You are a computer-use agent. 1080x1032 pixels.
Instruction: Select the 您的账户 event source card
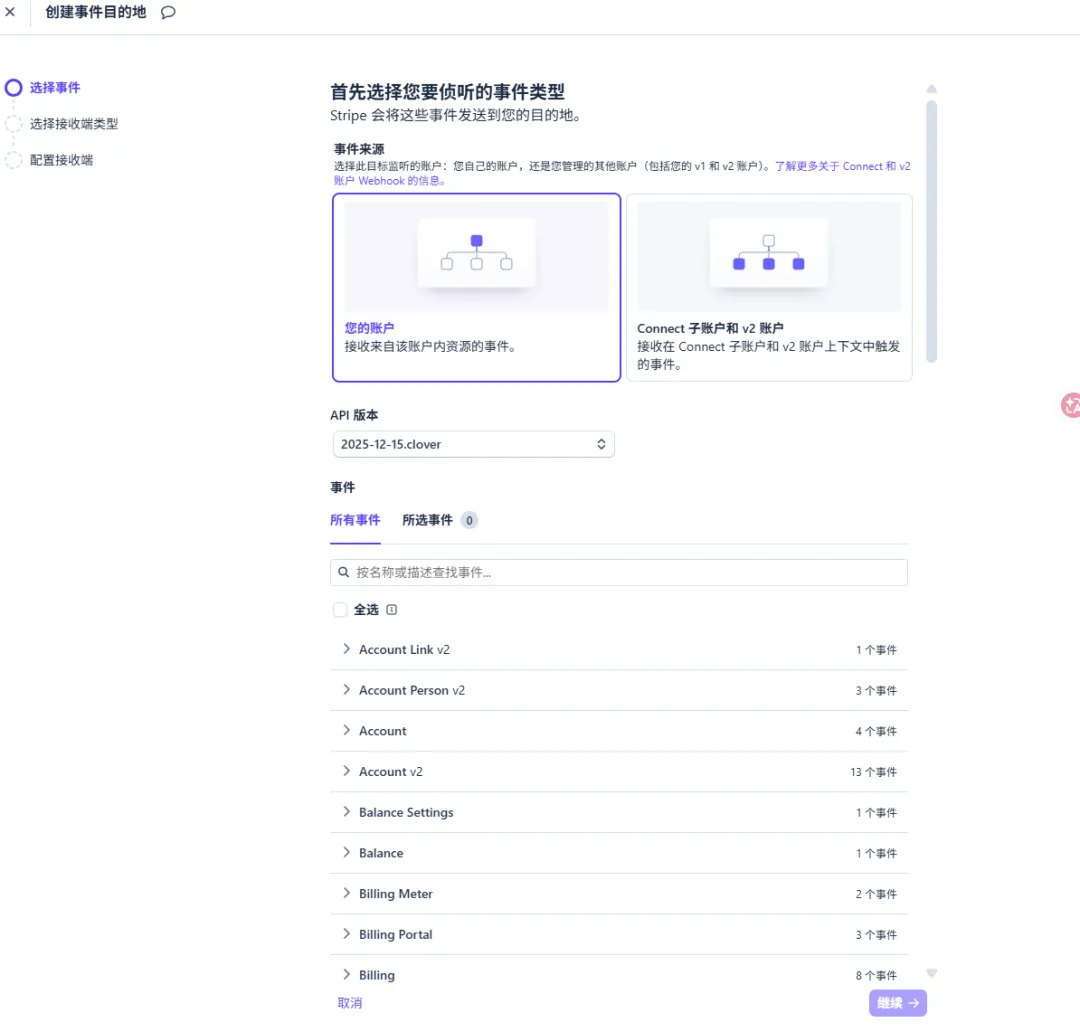[476, 288]
